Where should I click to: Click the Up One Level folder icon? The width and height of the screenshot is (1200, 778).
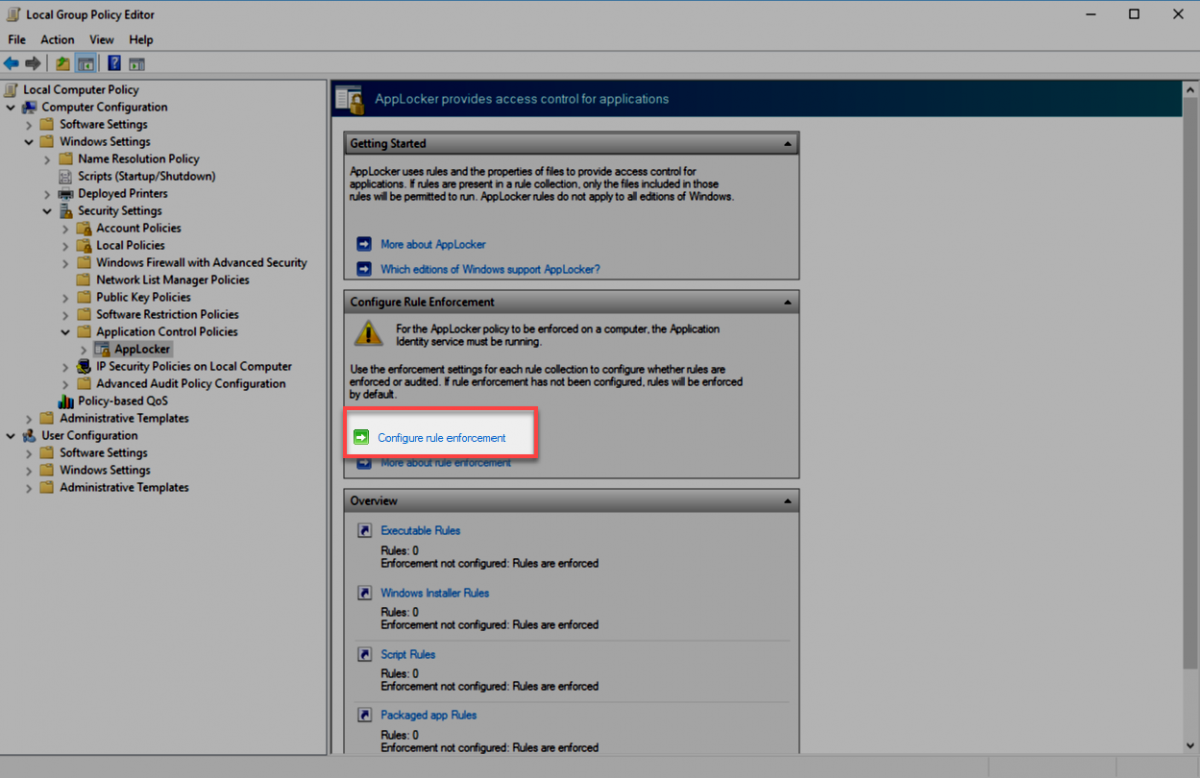coord(63,63)
